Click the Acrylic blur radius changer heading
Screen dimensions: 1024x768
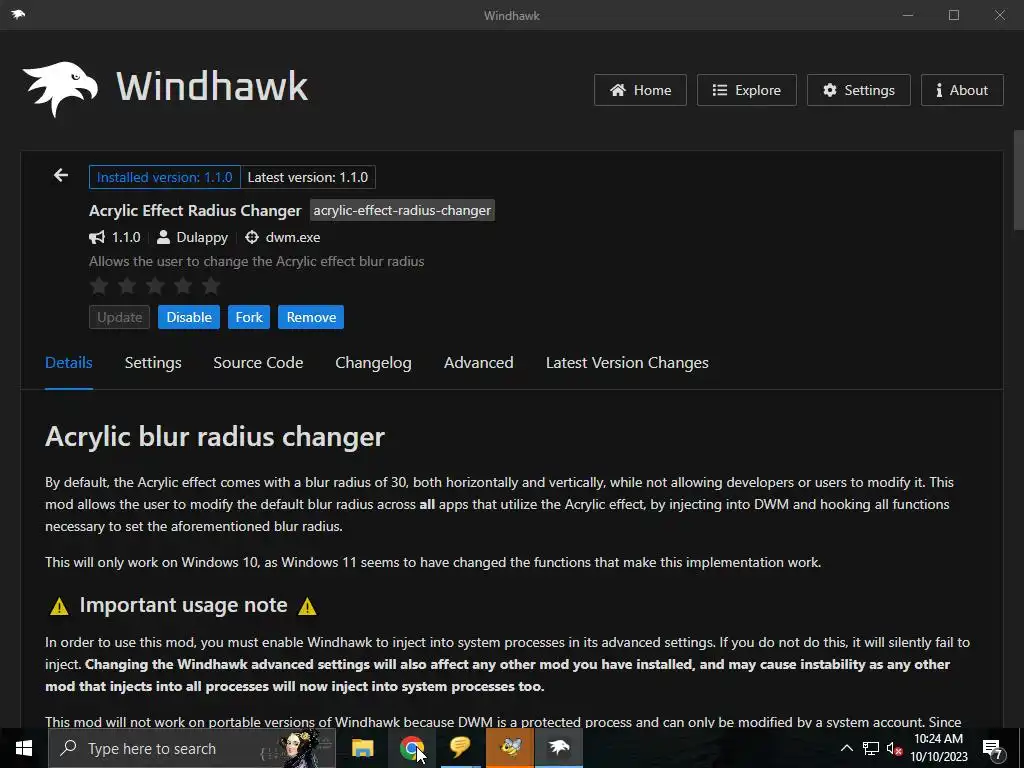[215, 436]
